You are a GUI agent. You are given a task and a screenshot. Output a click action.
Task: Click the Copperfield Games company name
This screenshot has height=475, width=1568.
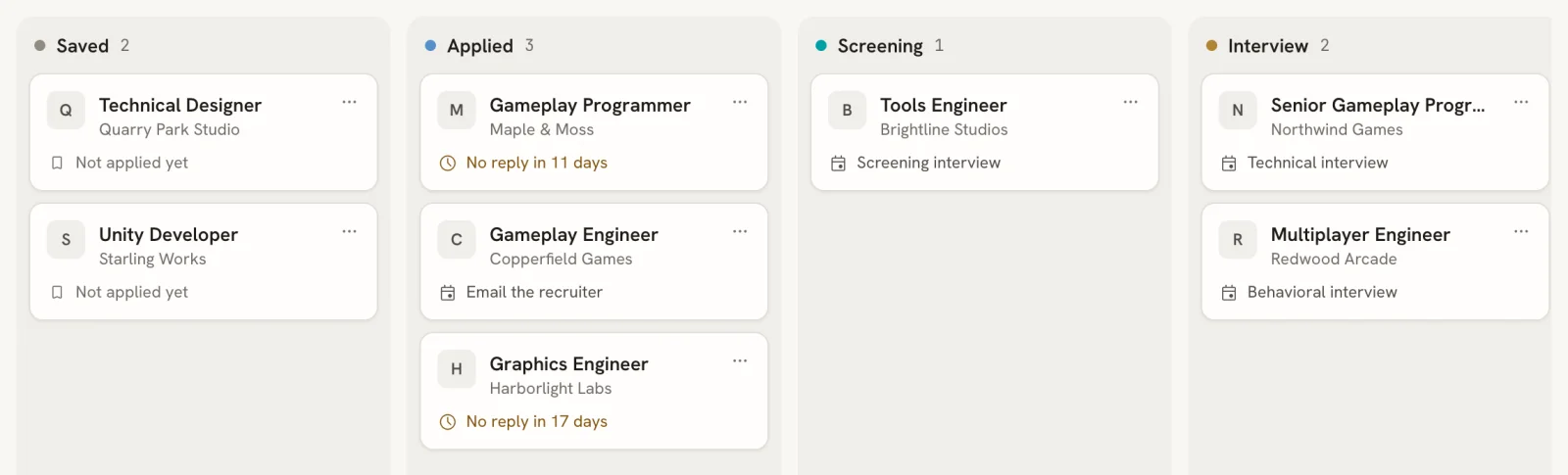pos(562,259)
